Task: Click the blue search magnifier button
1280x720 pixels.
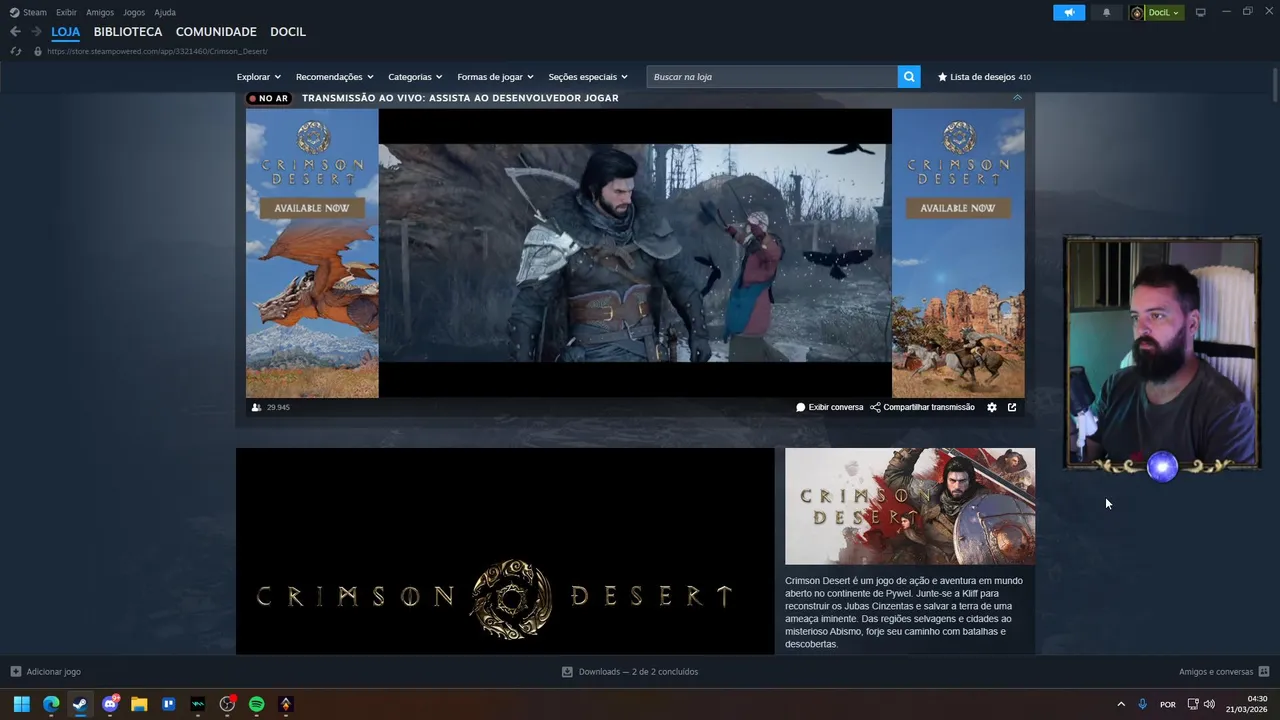Action: (x=909, y=77)
